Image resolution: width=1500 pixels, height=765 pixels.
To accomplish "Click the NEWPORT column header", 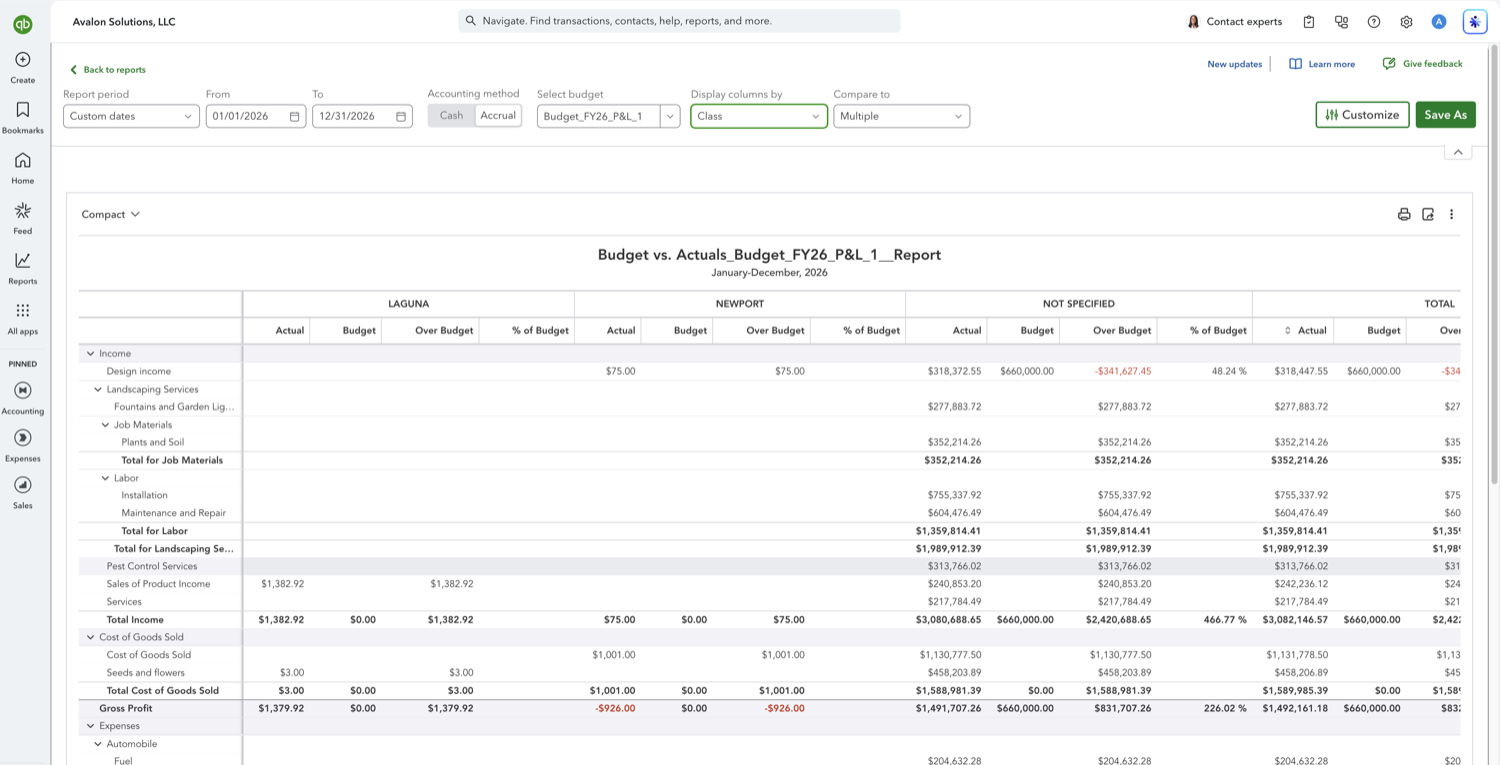I will [x=740, y=303].
